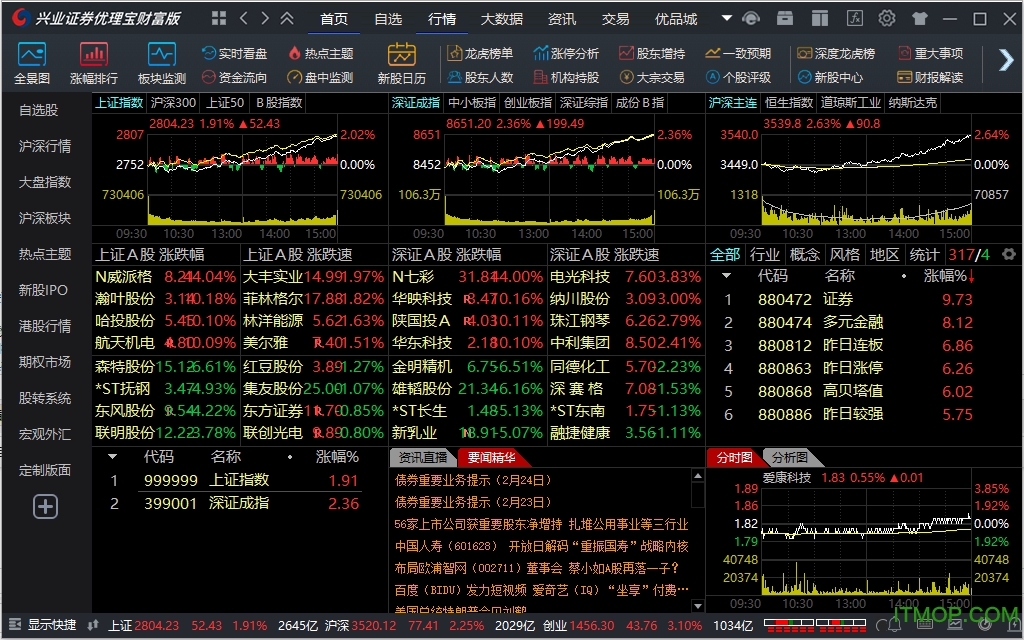Open 龙虎榜单 list
This screenshot has height=640, width=1024.
click(480, 54)
